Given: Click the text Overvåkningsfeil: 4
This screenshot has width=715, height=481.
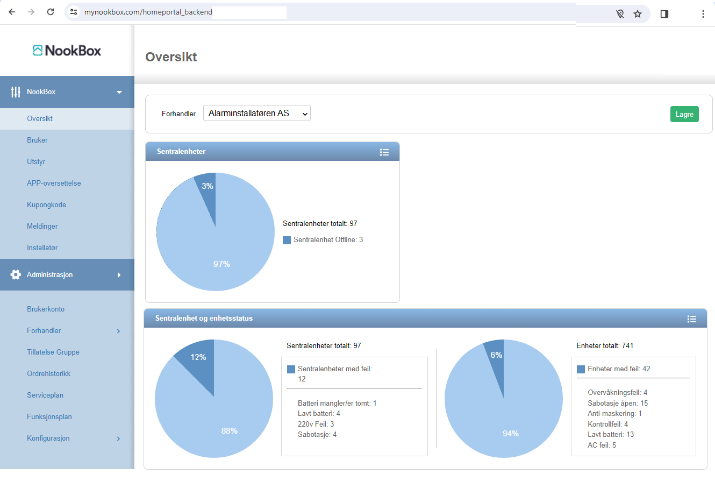Looking at the screenshot, I should click(617, 393).
